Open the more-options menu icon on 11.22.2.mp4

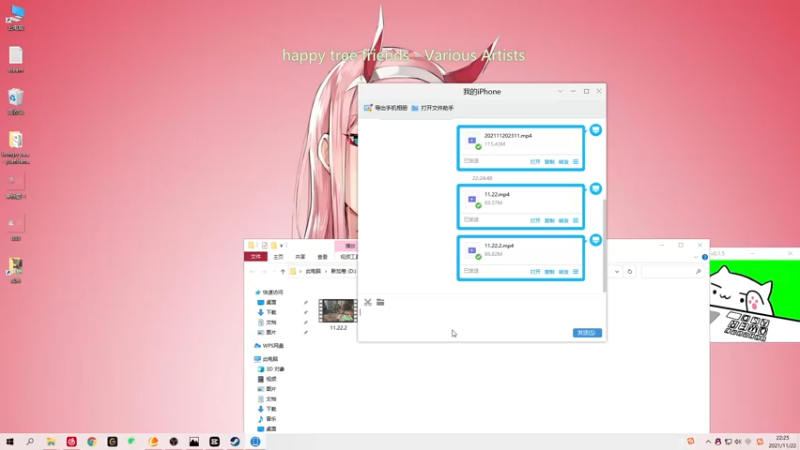coord(576,272)
